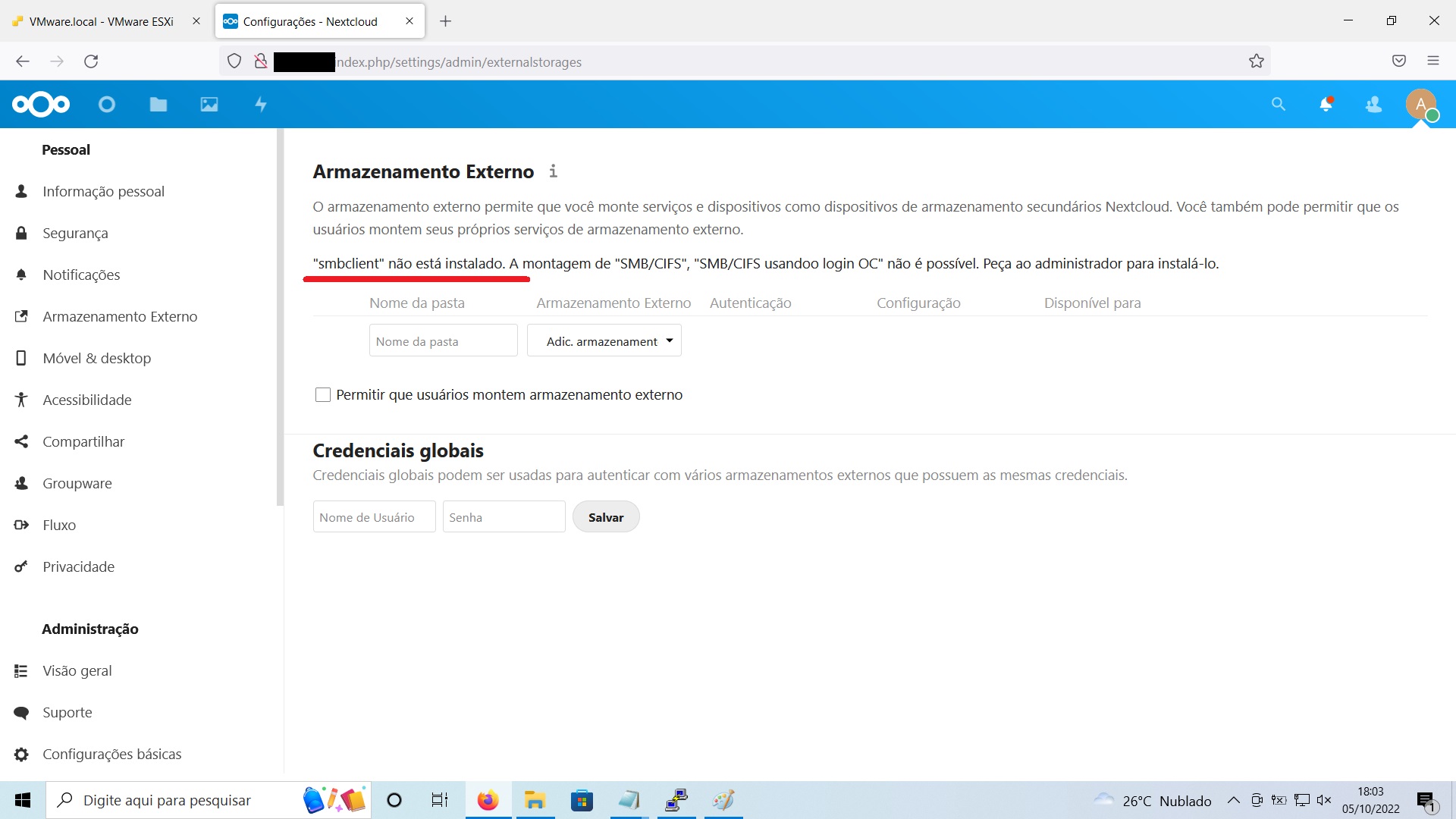The height and width of the screenshot is (819, 1456).
Task: Open Segurança in the sidebar
Action: (x=75, y=234)
